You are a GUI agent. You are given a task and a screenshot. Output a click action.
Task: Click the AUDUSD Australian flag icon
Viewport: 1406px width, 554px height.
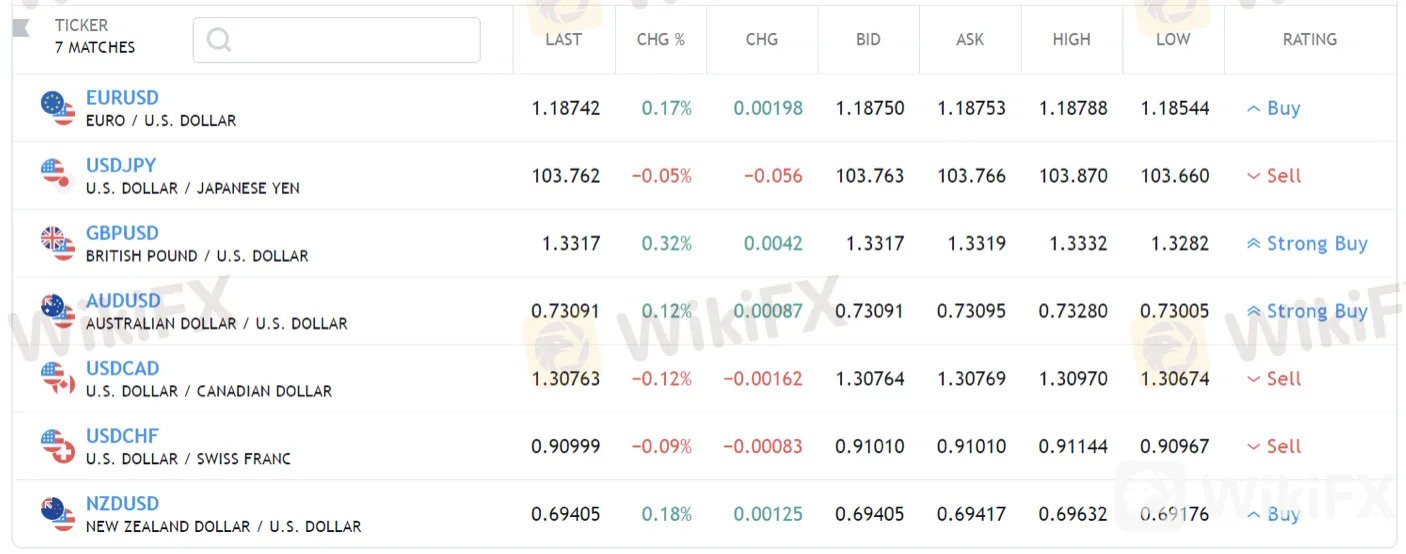click(x=58, y=311)
